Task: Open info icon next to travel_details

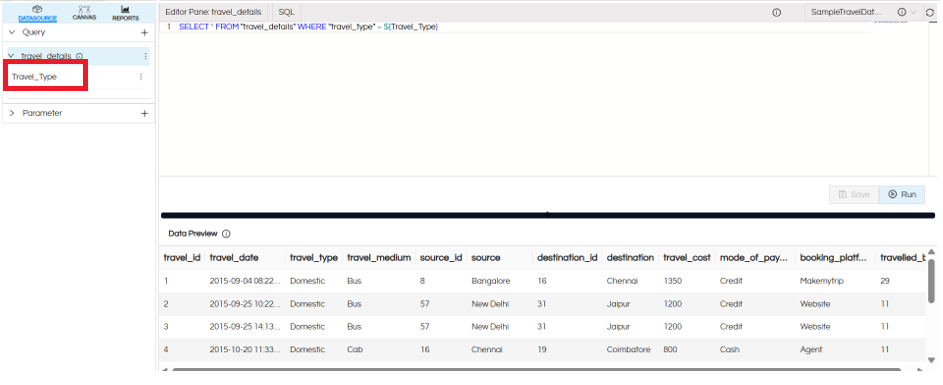Action: (79, 56)
